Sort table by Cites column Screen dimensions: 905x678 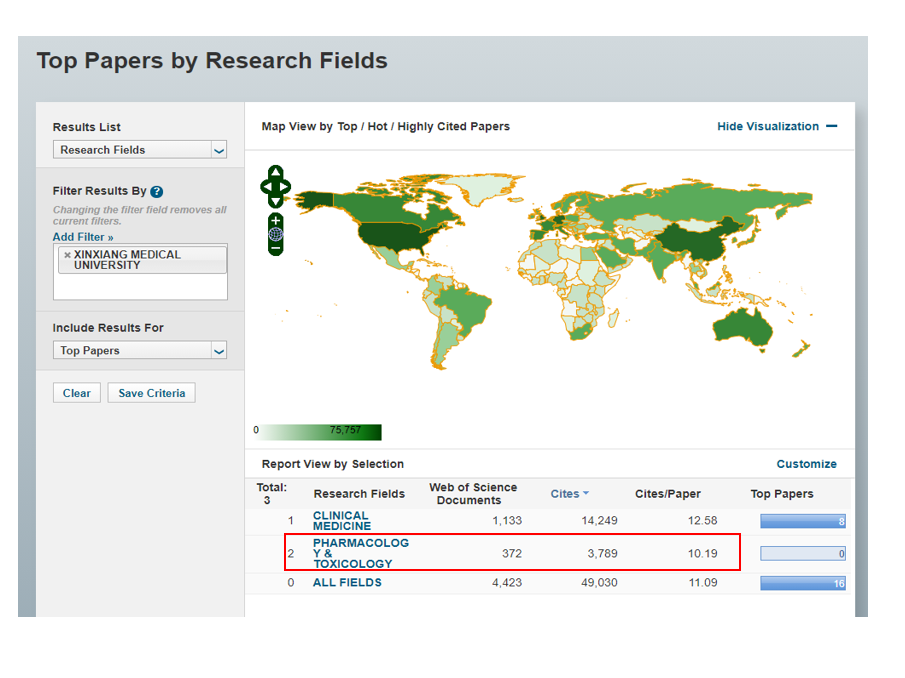point(565,494)
